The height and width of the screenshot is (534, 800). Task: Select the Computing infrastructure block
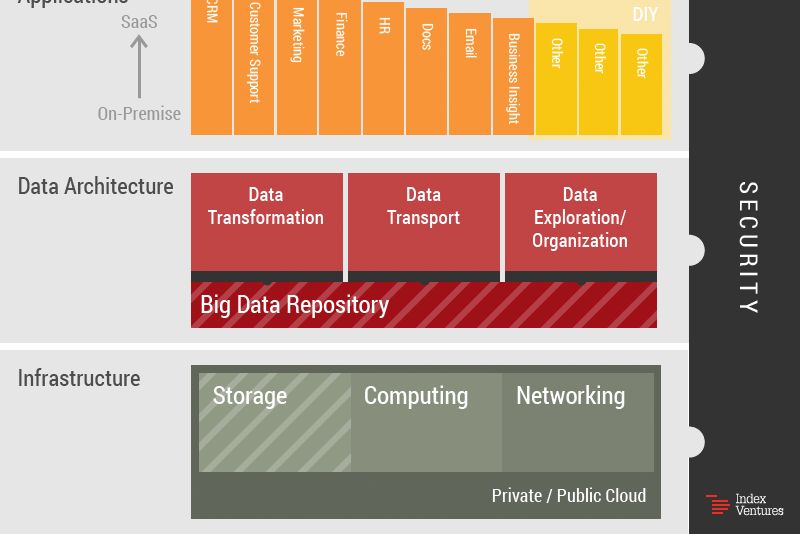tap(427, 422)
